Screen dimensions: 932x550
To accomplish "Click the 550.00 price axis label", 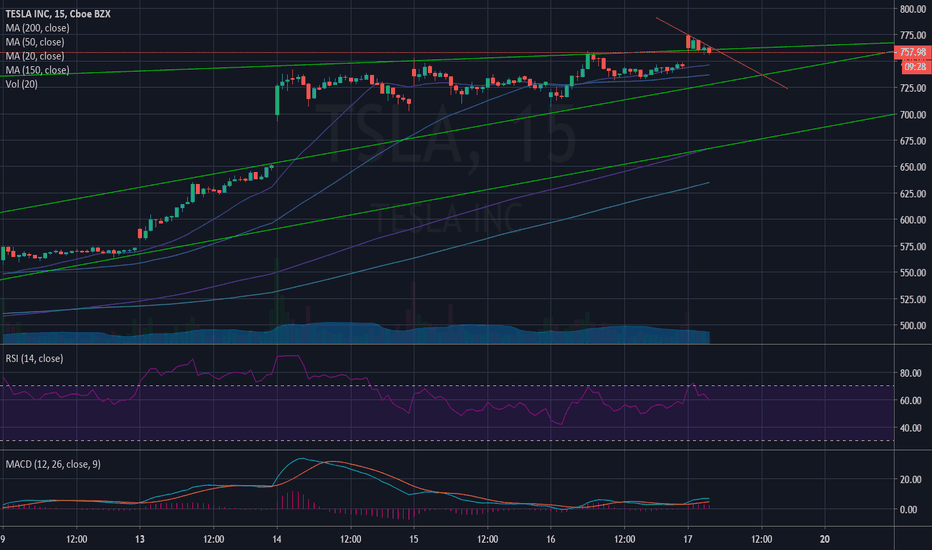I will [913, 273].
